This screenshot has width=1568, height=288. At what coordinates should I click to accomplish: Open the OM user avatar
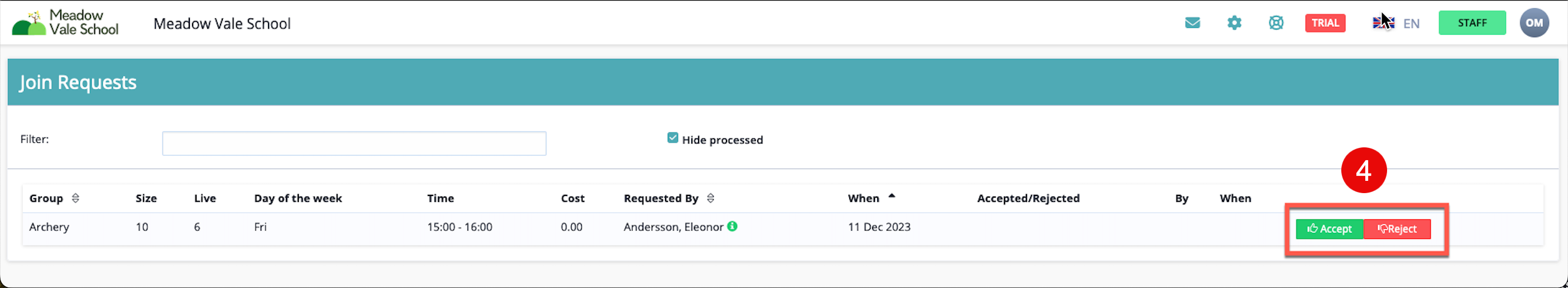point(1533,23)
